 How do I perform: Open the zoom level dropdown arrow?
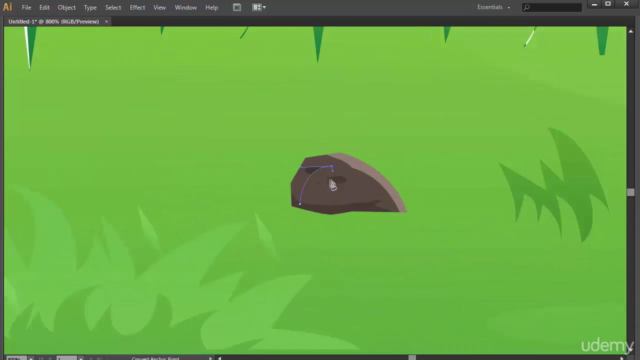(x=31, y=358)
